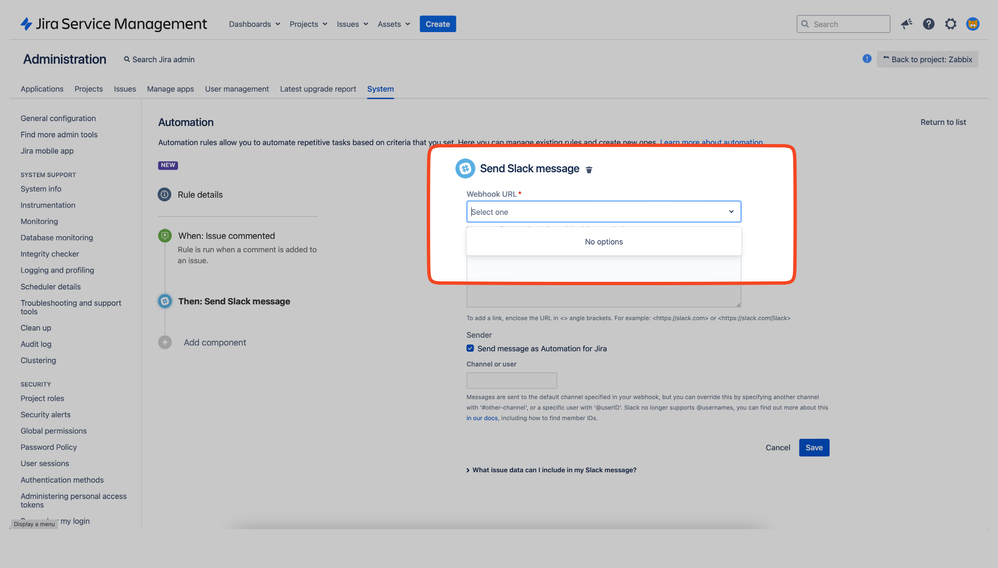Click the Add component plus icon
The image size is (998, 568).
[165, 343]
